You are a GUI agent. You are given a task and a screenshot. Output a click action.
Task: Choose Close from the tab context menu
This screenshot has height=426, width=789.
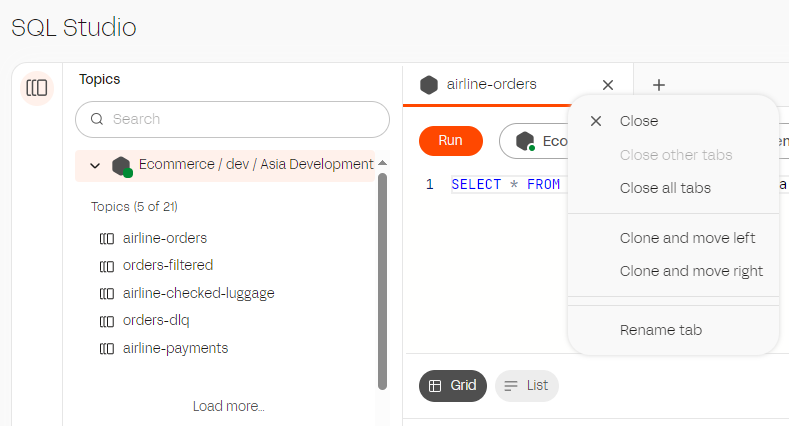pyautogui.click(x=638, y=121)
